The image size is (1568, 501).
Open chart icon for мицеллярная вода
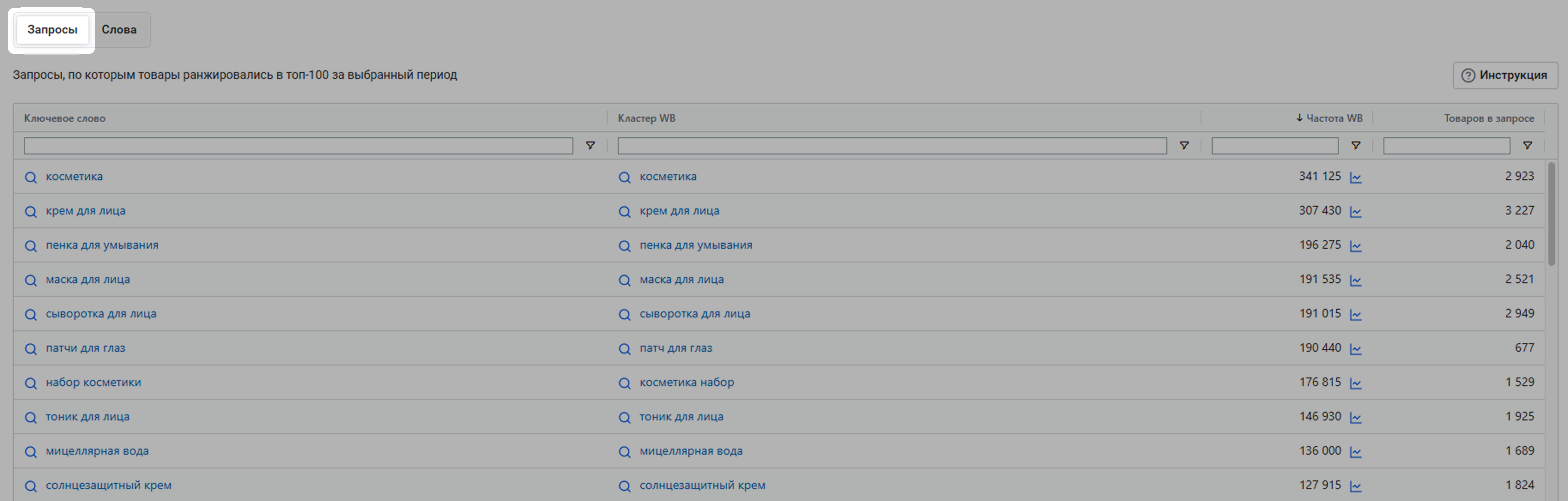tap(1356, 452)
